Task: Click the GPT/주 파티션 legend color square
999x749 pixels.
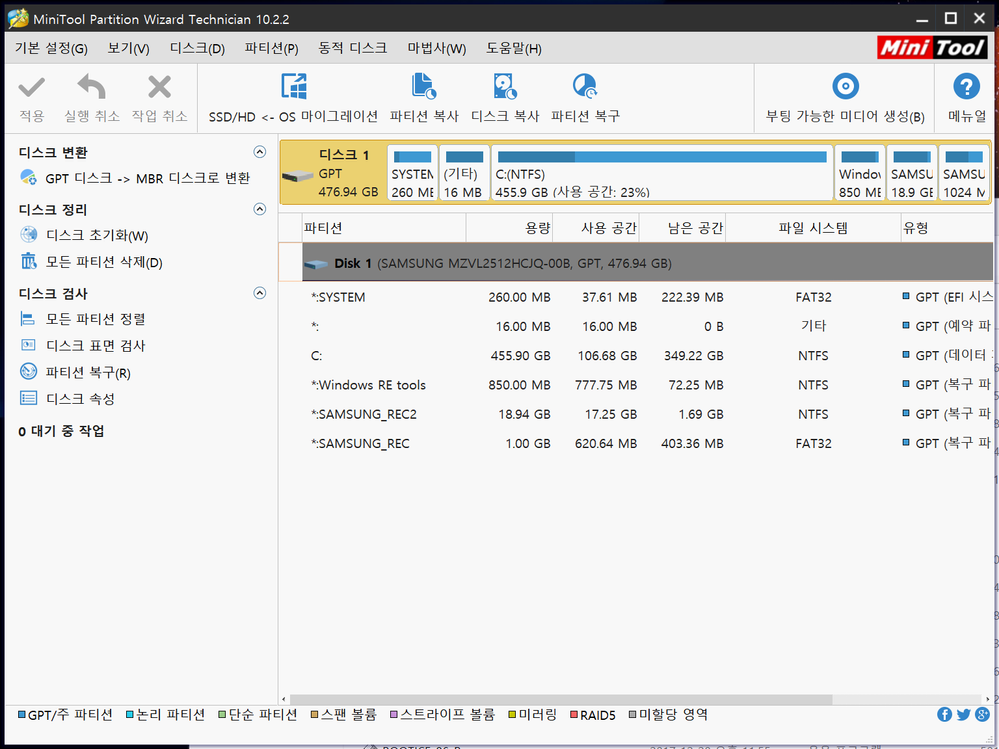Action: click(22, 715)
